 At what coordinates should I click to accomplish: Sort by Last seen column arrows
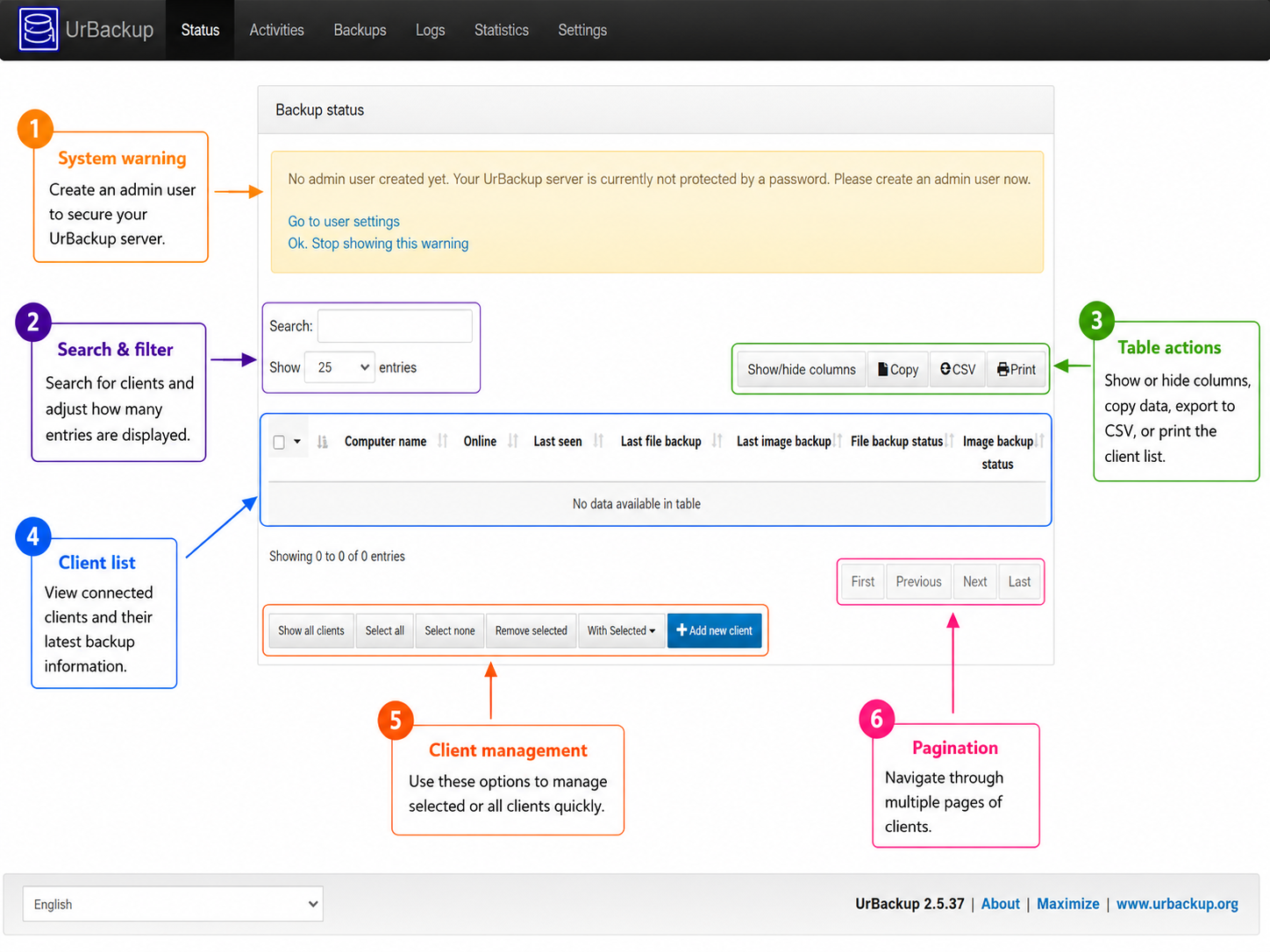[598, 441]
